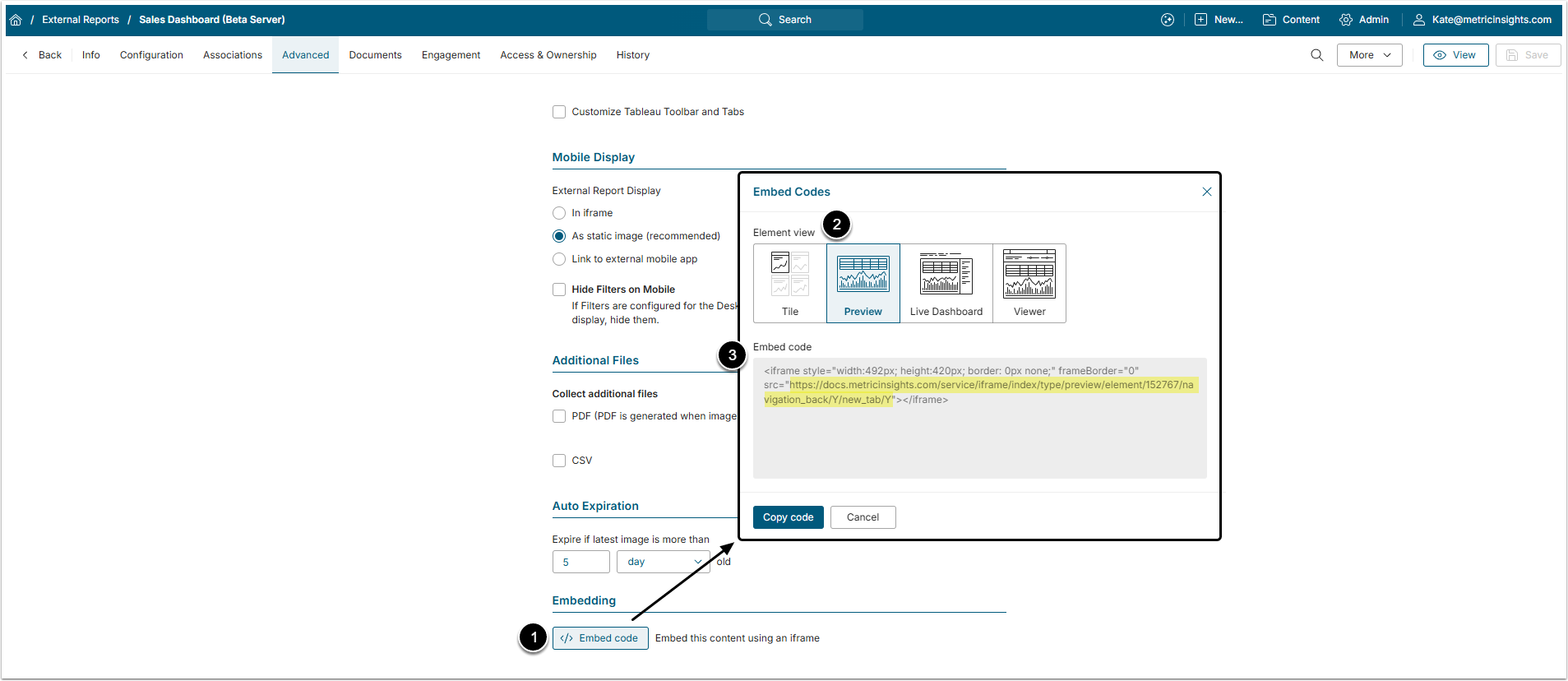Switch to the Configuration tab

click(151, 55)
